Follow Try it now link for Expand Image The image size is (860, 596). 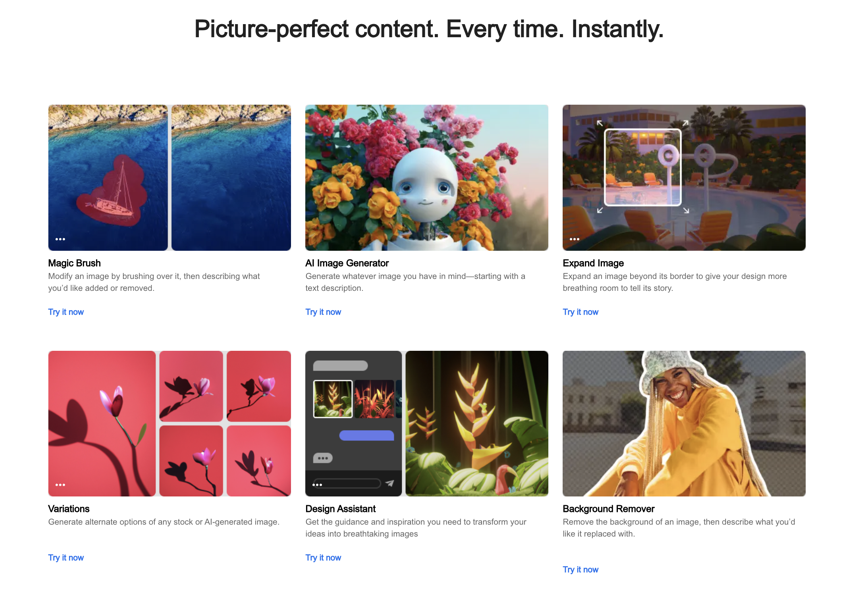point(580,312)
